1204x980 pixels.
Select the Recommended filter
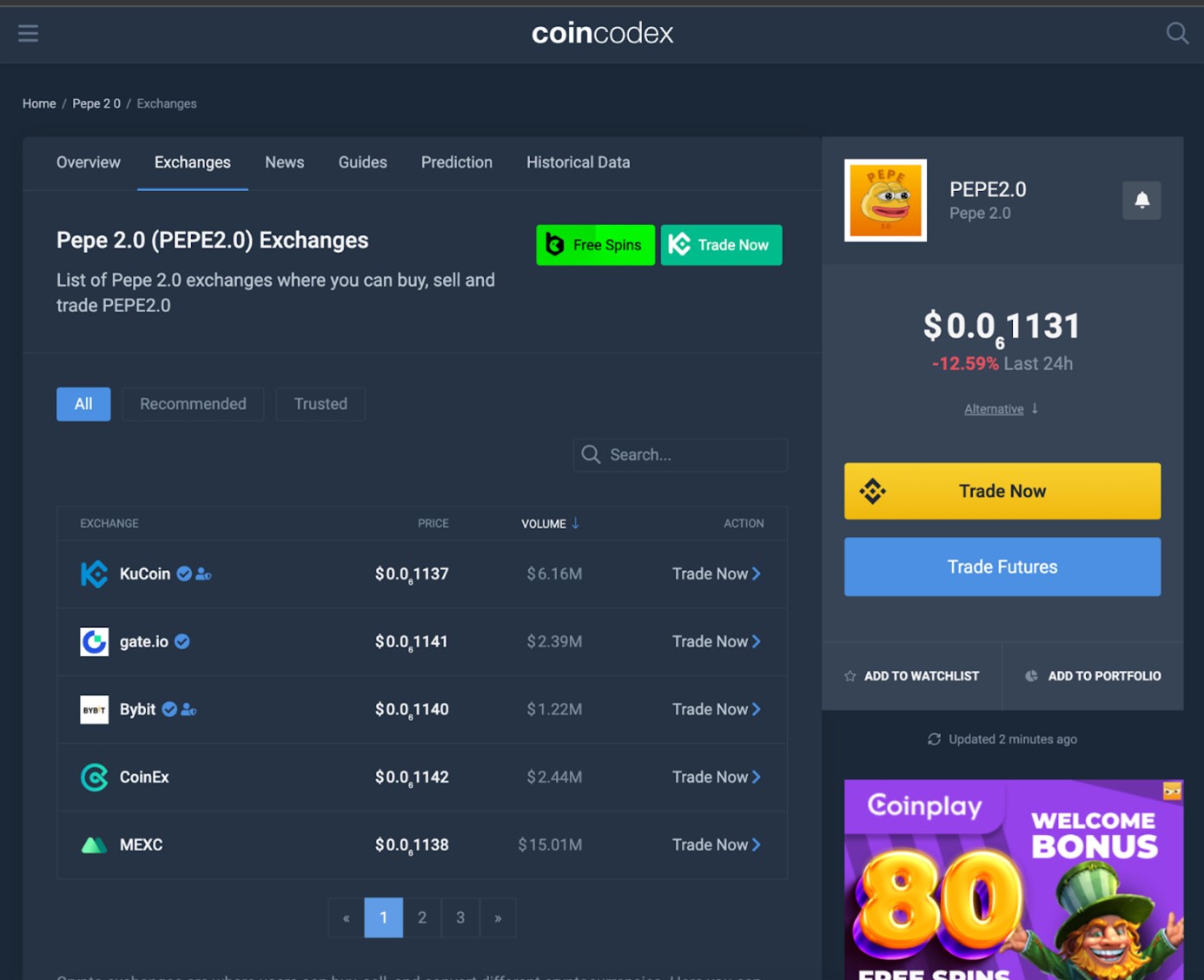(x=193, y=404)
